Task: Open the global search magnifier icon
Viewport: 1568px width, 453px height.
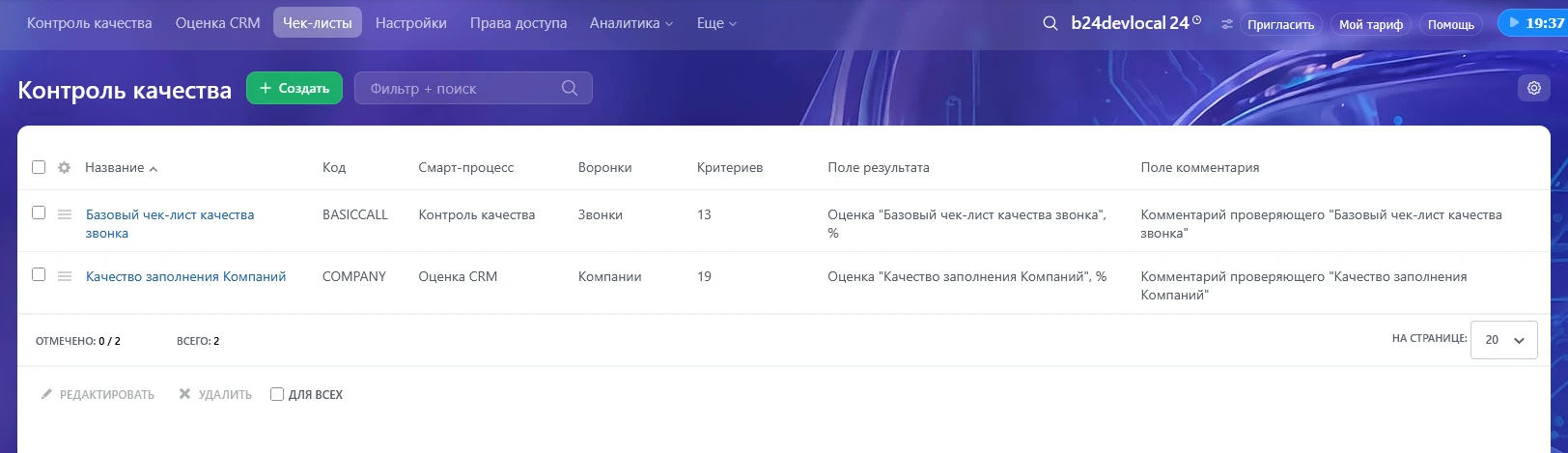Action: [x=1050, y=23]
